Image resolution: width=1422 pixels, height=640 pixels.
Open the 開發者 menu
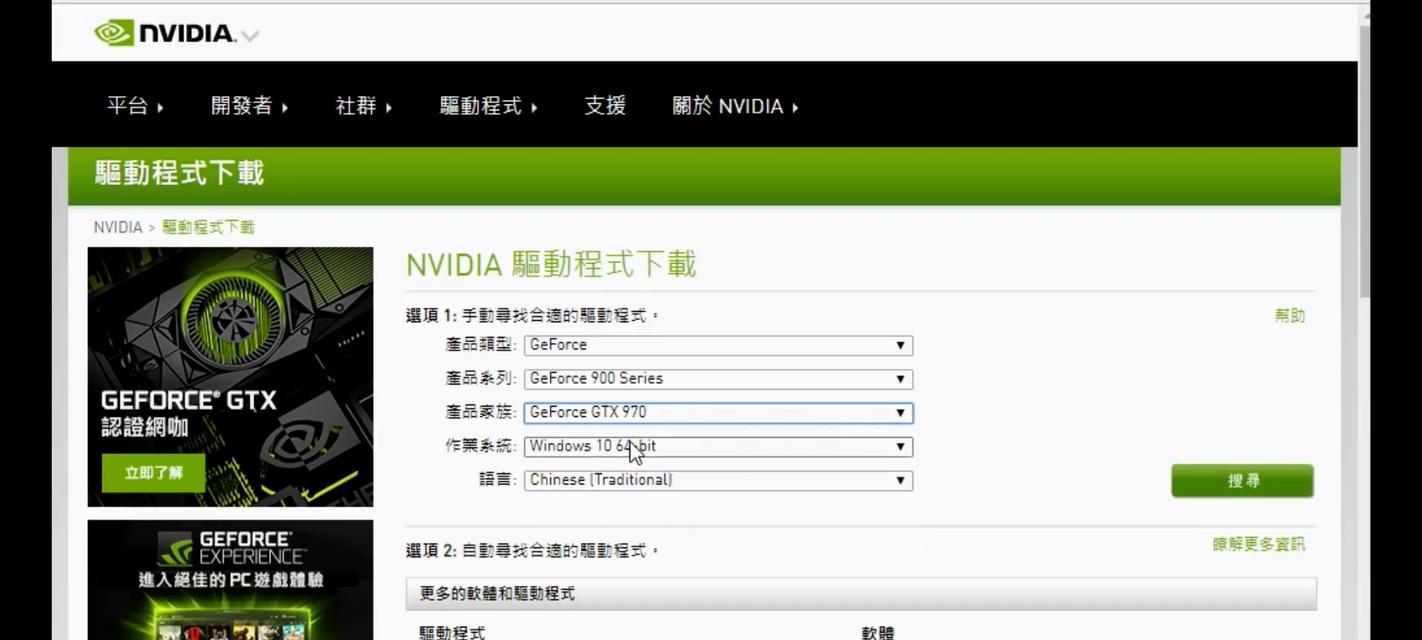coord(249,106)
